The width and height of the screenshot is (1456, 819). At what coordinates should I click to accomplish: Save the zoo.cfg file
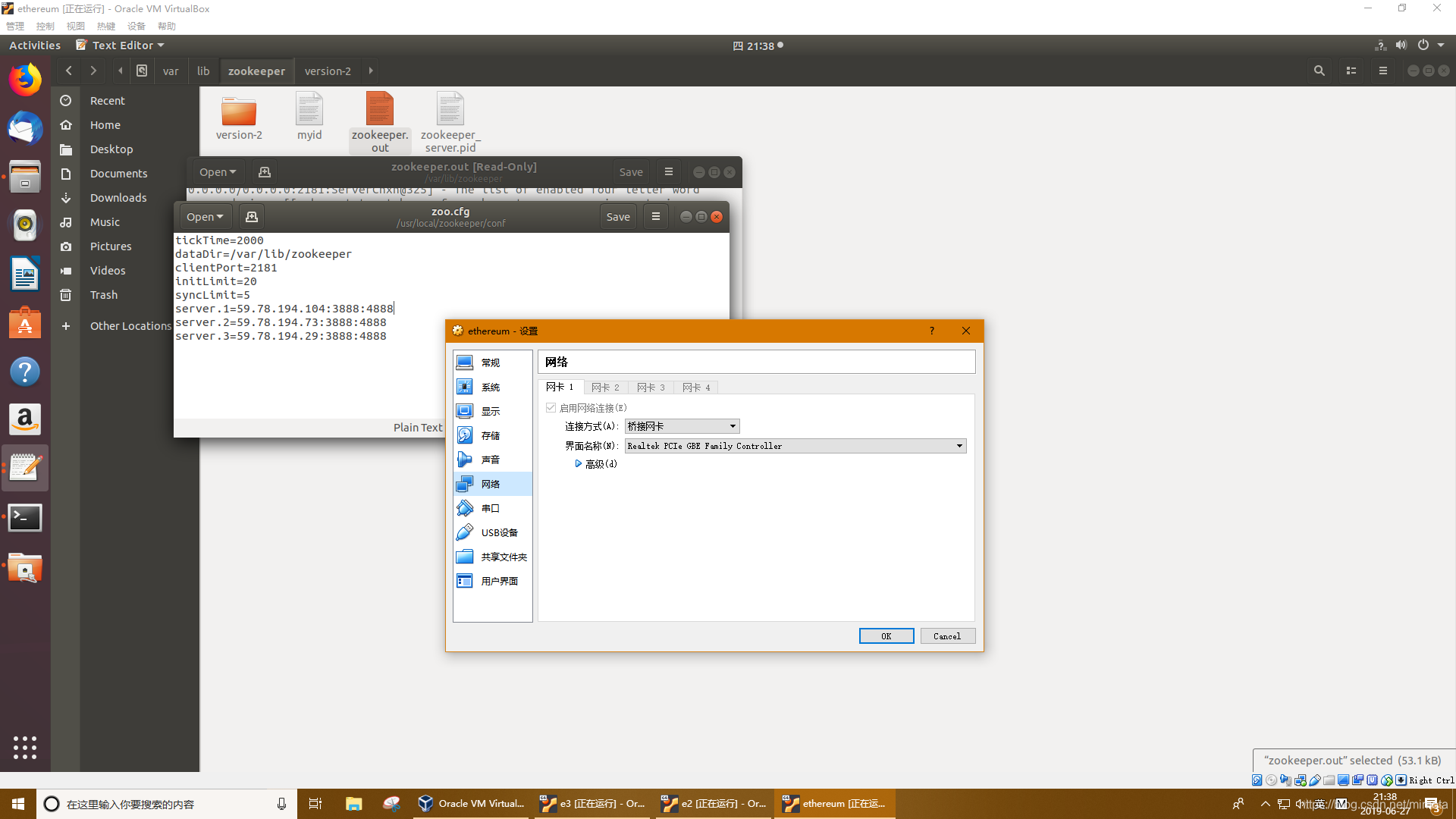click(x=618, y=217)
